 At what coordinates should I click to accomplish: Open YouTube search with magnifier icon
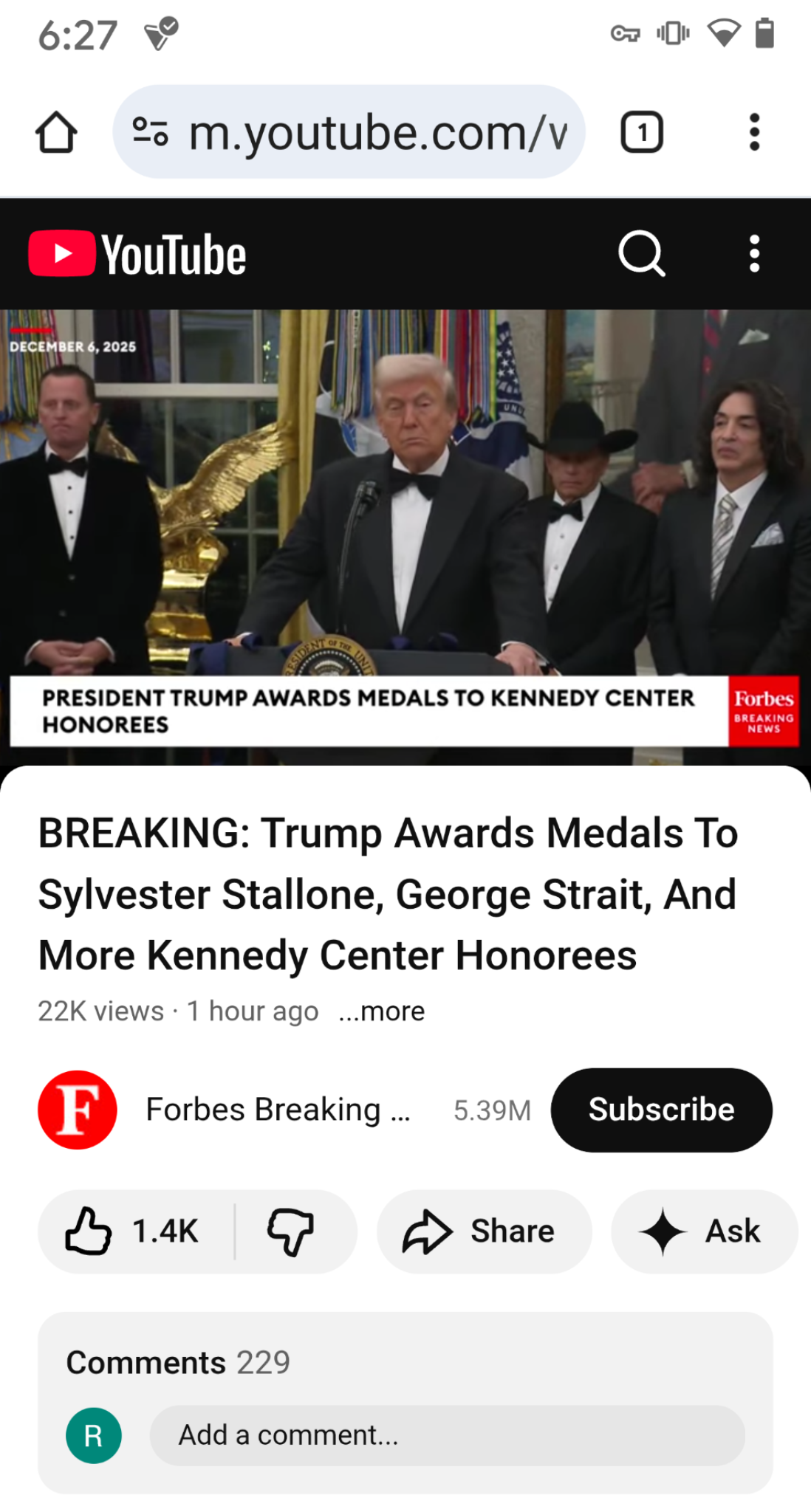tap(641, 254)
